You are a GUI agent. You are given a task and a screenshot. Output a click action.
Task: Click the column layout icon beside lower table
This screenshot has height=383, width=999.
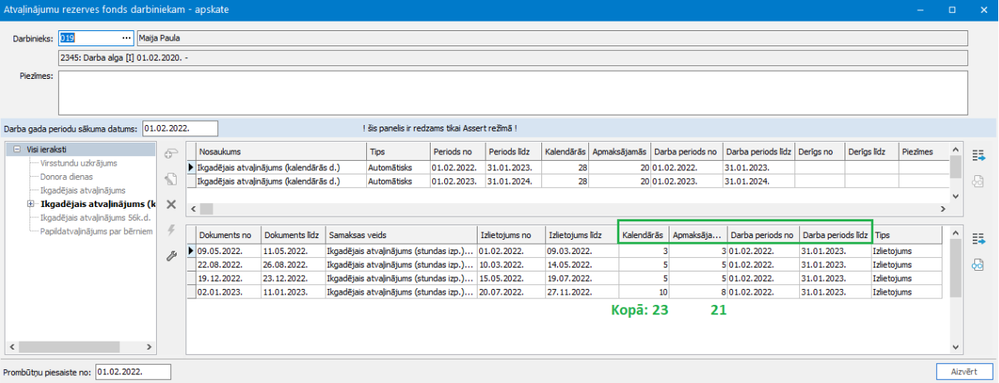(x=978, y=240)
